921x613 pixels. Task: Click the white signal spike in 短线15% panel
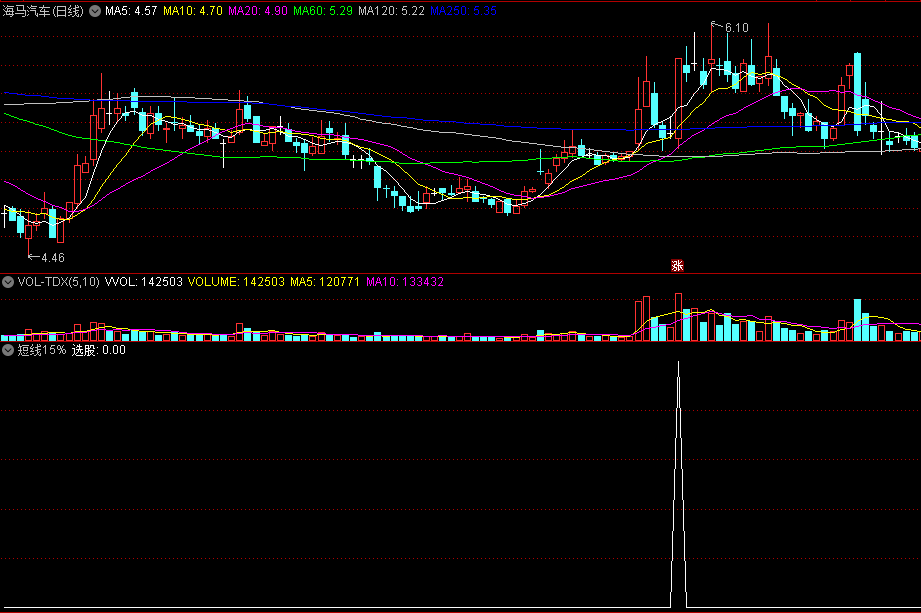[678, 484]
